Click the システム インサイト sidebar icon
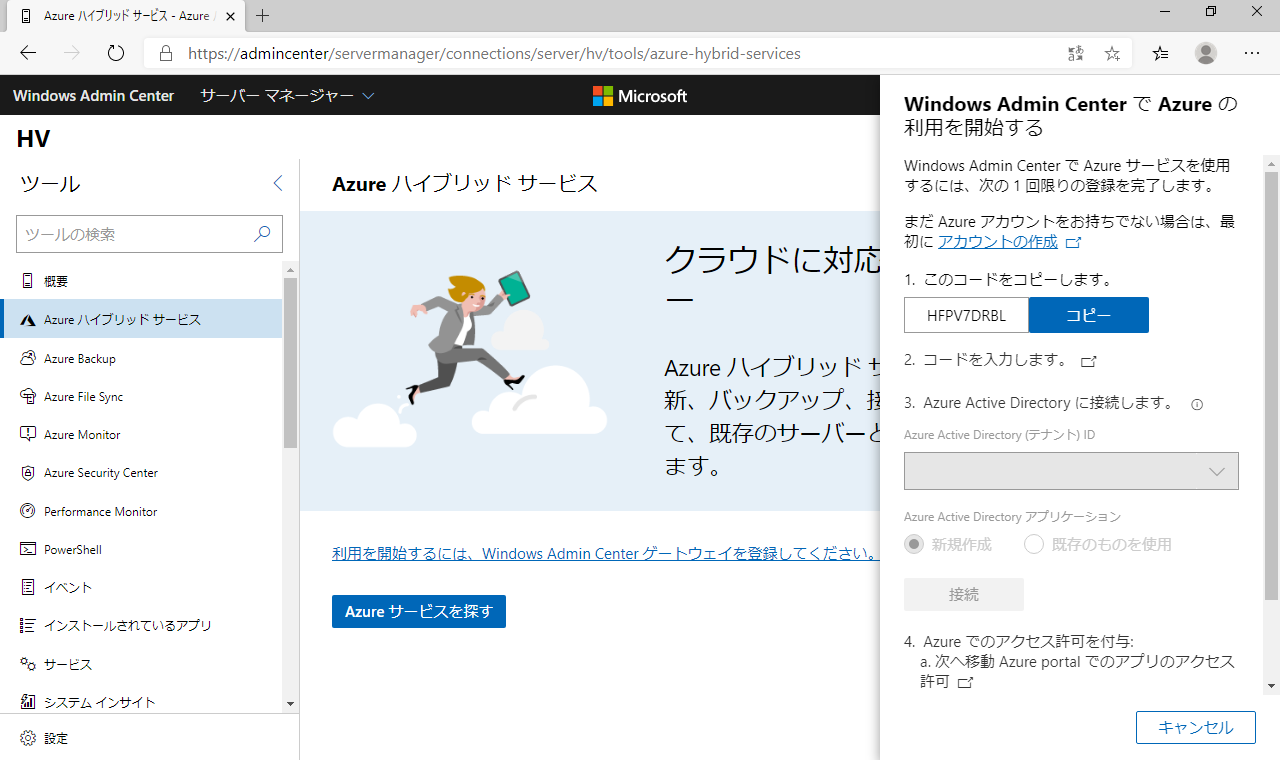This screenshot has height=760, width=1280. tap(27, 702)
